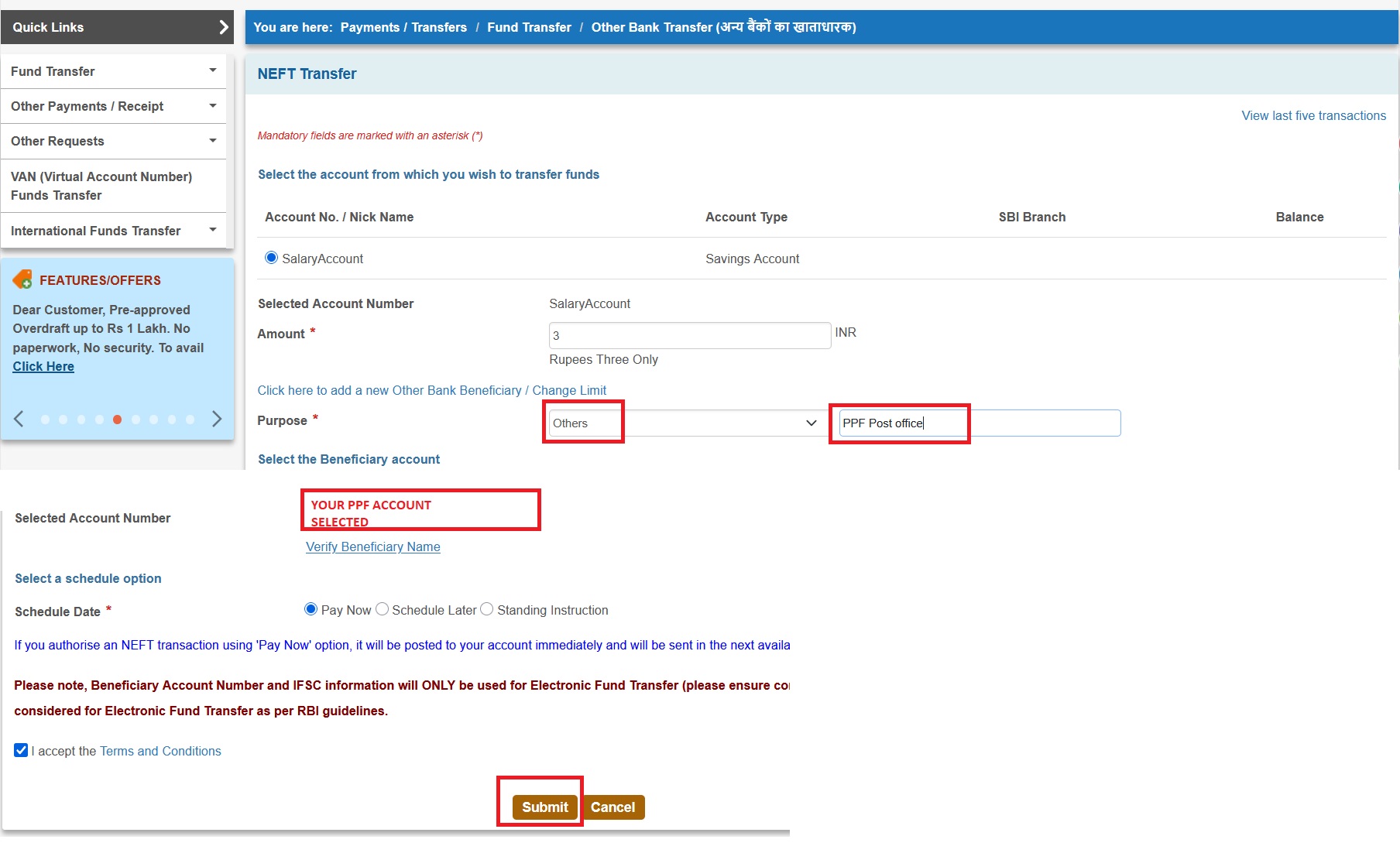
Task: Click the Verify Beneficiary Name link
Action: [x=372, y=546]
